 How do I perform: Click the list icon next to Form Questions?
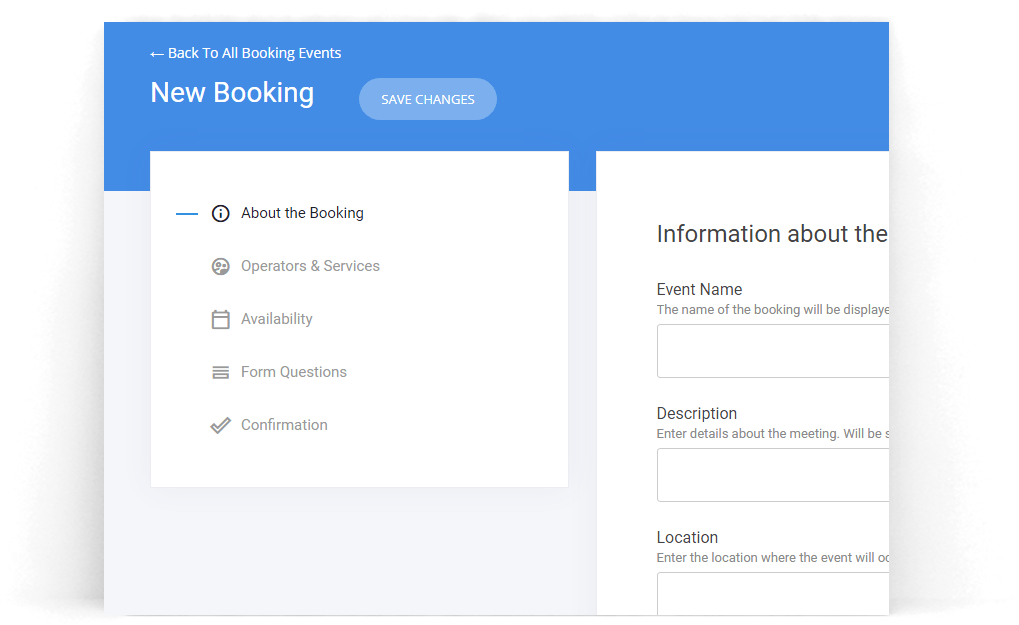tap(221, 372)
